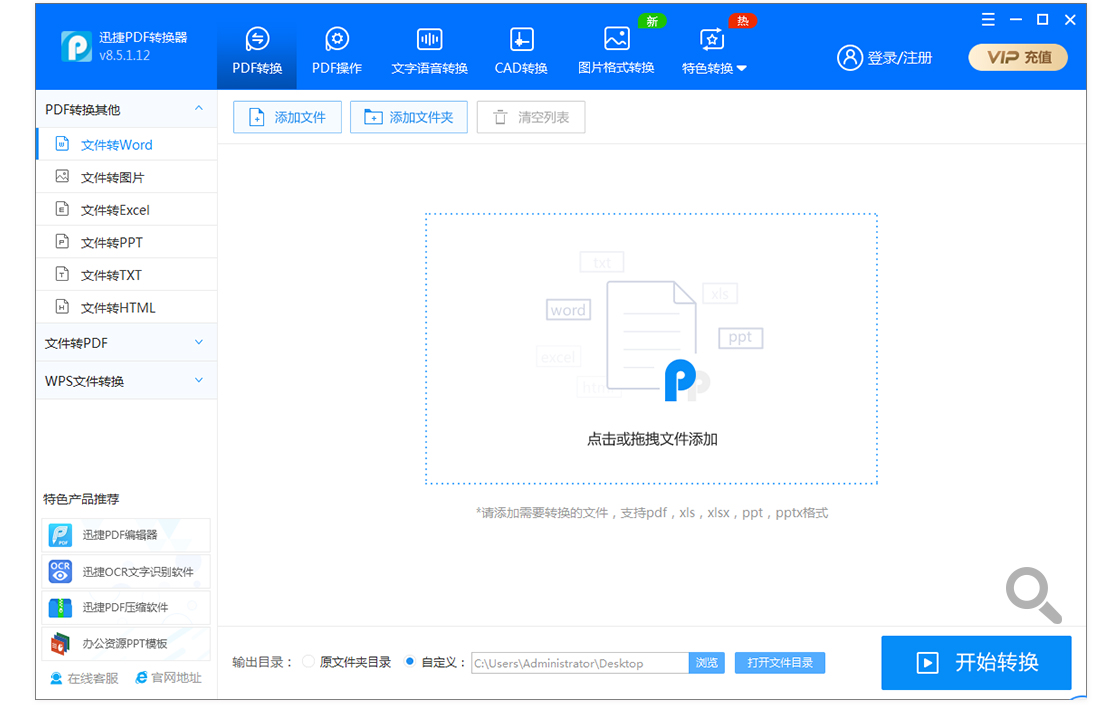Click the magnifier search icon

click(x=1034, y=595)
